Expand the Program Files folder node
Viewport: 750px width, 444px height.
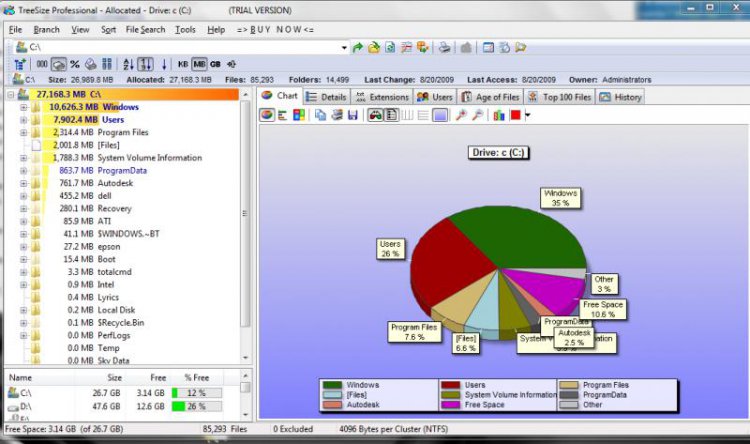click(23, 133)
